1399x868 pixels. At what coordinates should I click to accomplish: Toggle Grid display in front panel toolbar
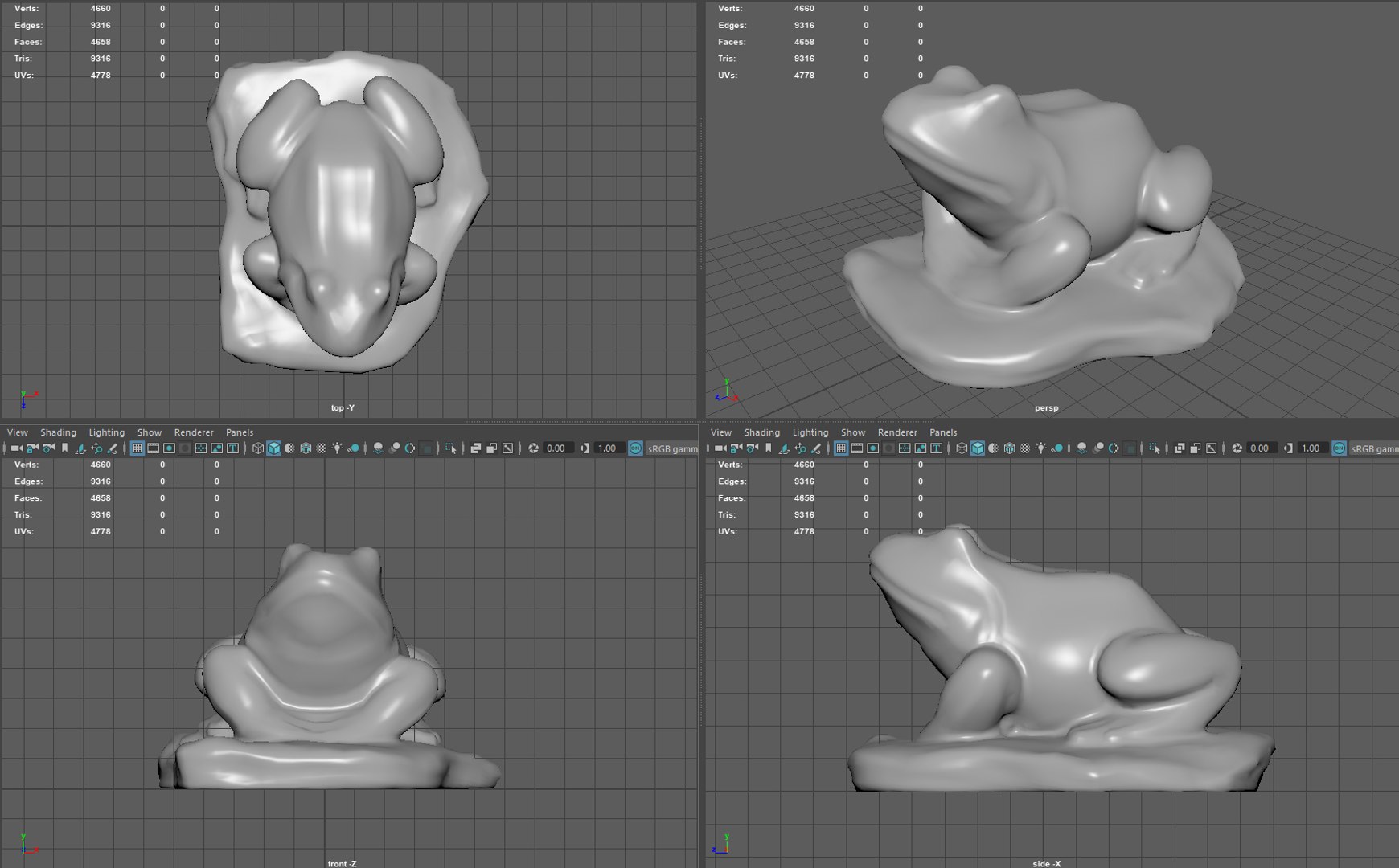coord(137,448)
